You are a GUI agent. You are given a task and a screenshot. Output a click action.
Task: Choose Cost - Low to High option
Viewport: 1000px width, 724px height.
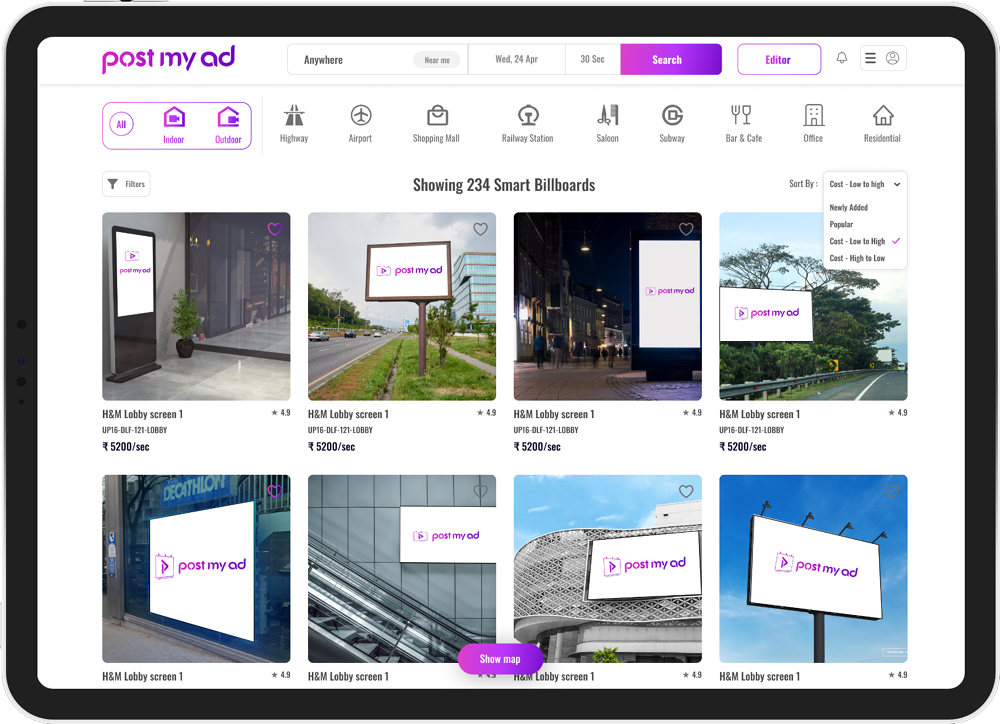pos(864,241)
